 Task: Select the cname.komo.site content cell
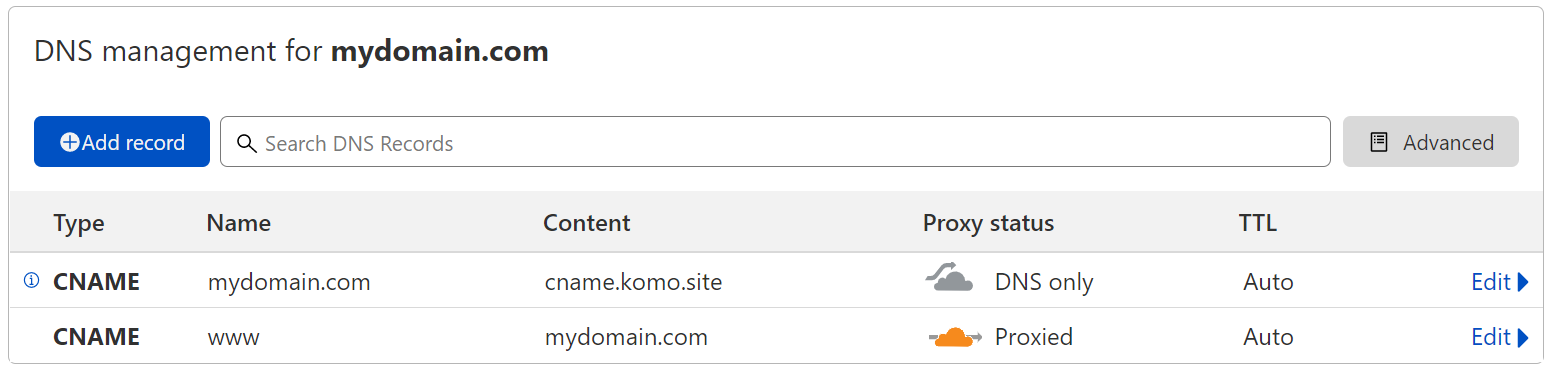click(x=633, y=282)
